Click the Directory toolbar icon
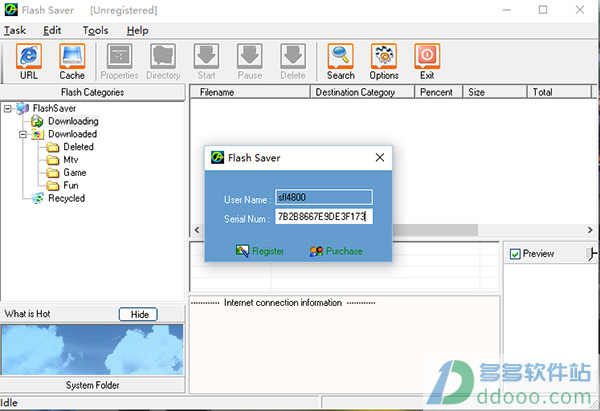Image resolution: width=600 pixels, height=411 pixels. 163,62
